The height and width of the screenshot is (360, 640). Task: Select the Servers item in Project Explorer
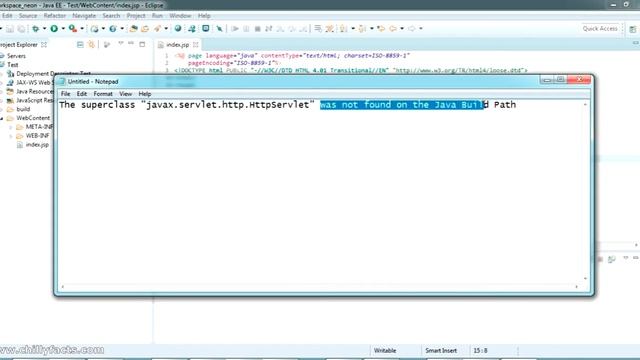coord(16,56)
